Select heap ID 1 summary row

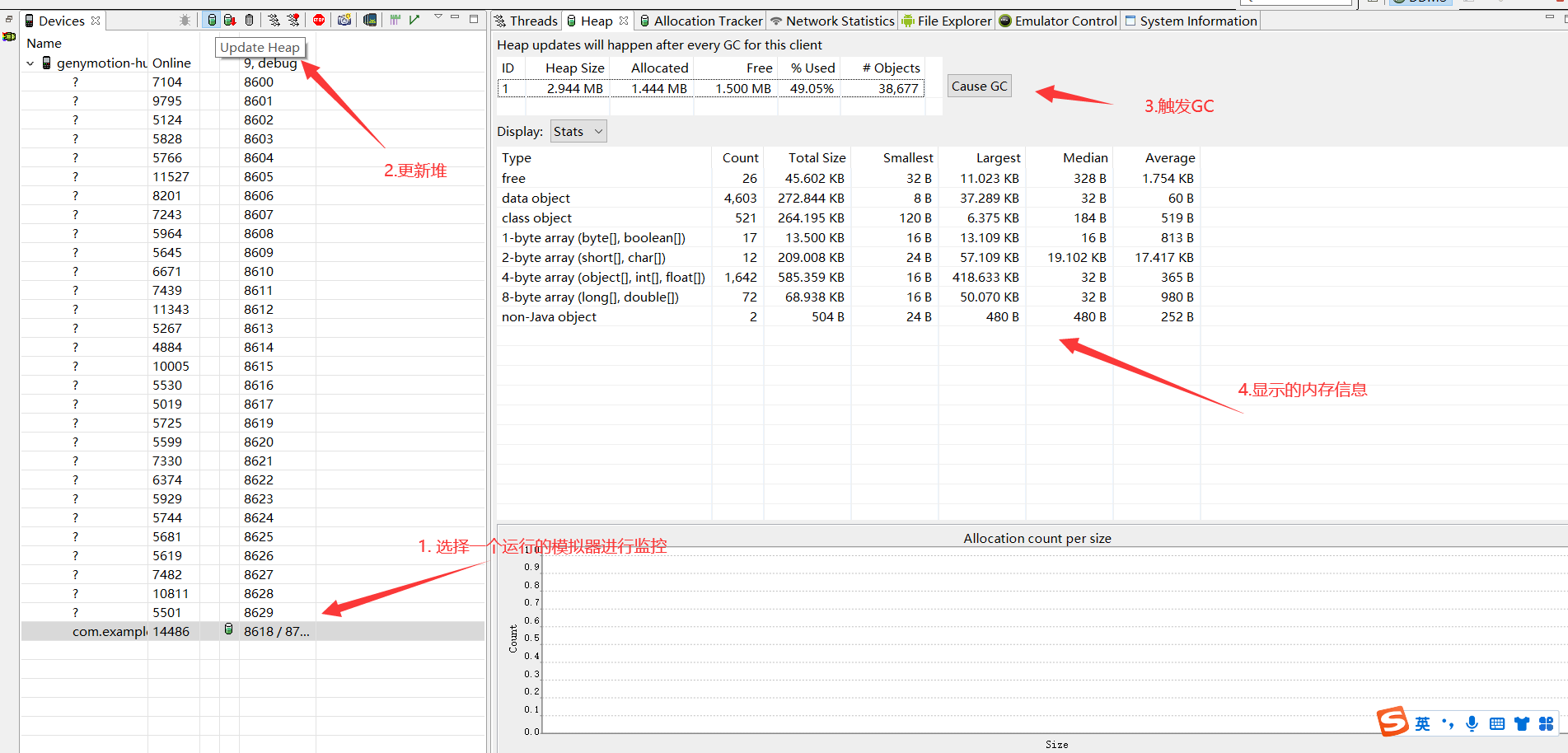point(711,89)
